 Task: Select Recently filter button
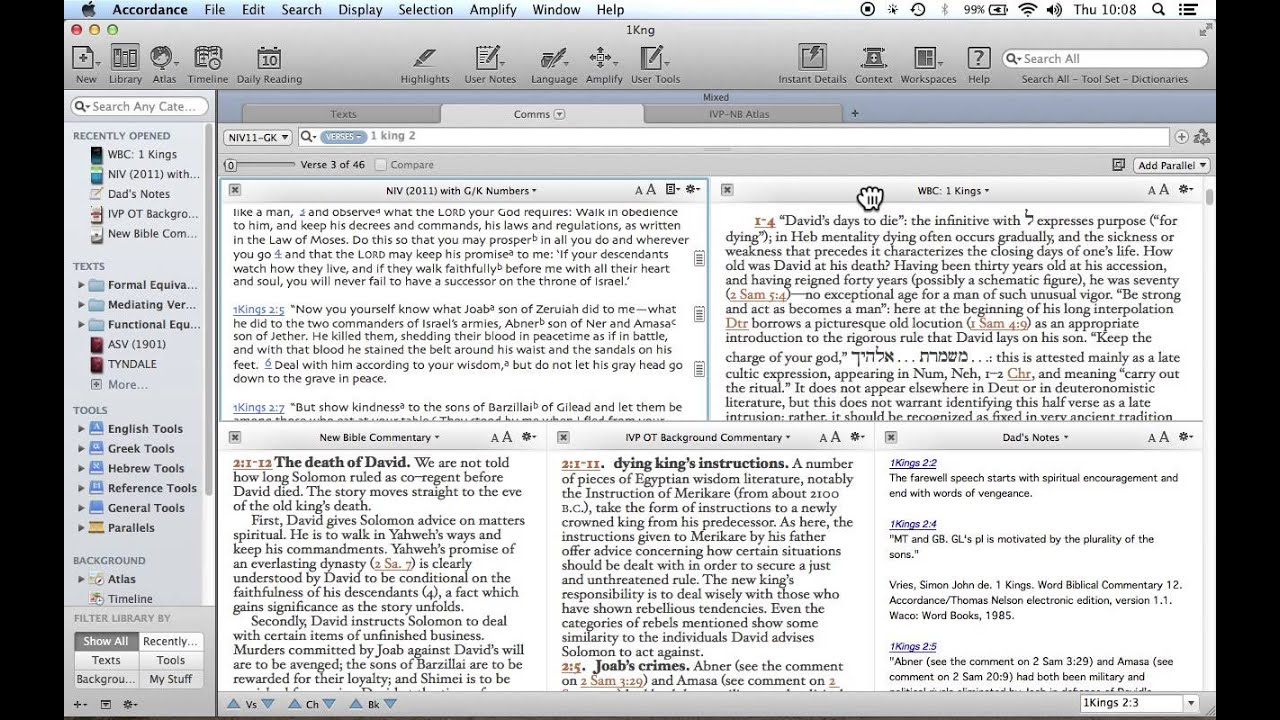(x=170, y=641)
